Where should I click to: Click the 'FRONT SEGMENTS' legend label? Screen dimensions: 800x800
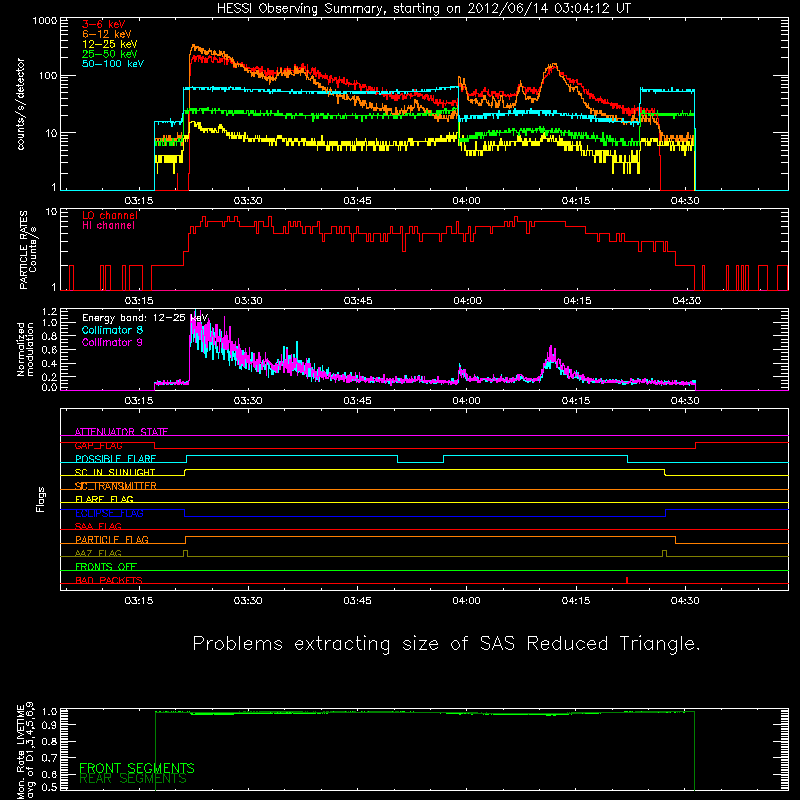(x=137, y=768)
